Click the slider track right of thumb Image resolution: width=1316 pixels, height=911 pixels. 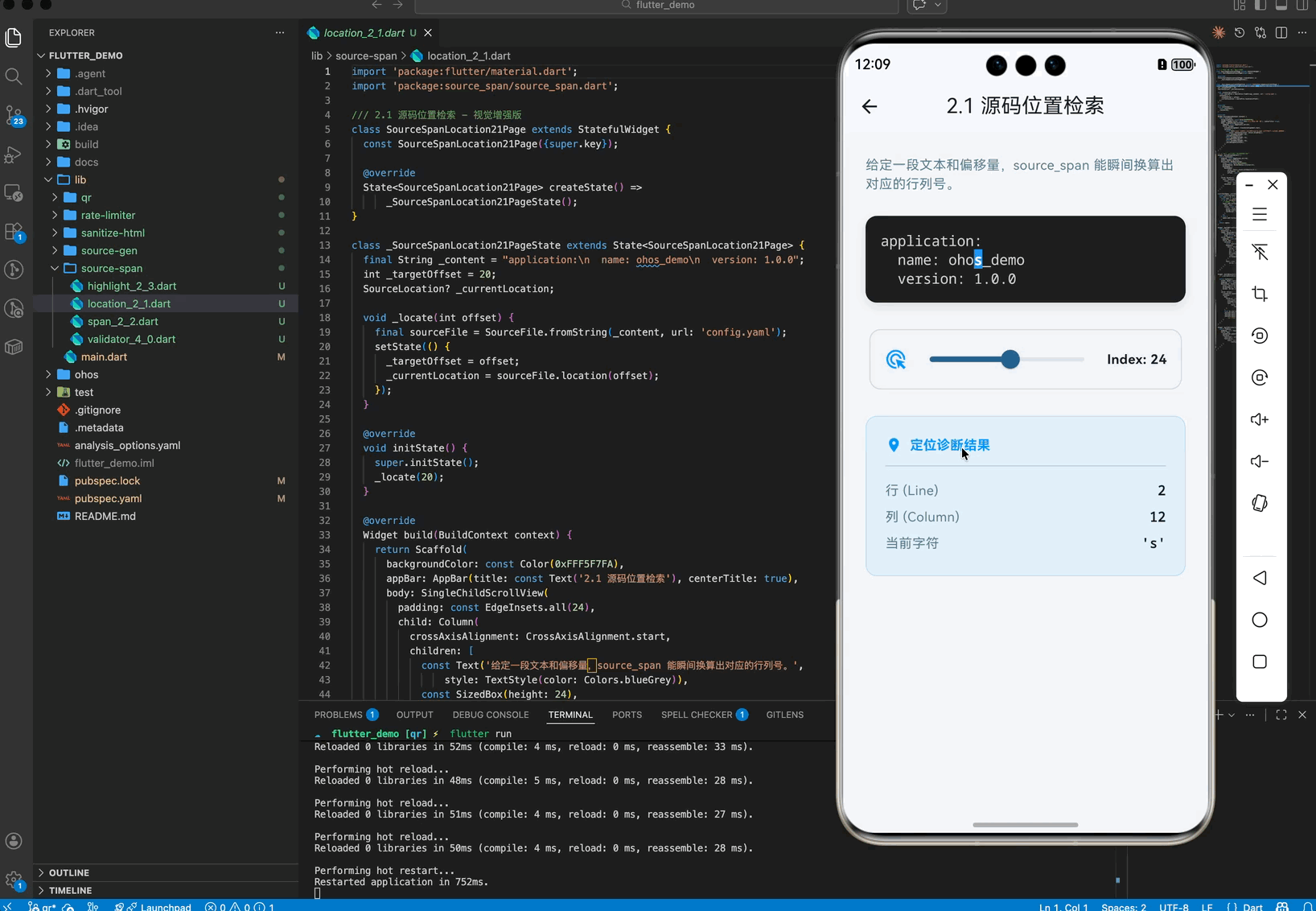pyautogui.click(x=1052, y=360)
